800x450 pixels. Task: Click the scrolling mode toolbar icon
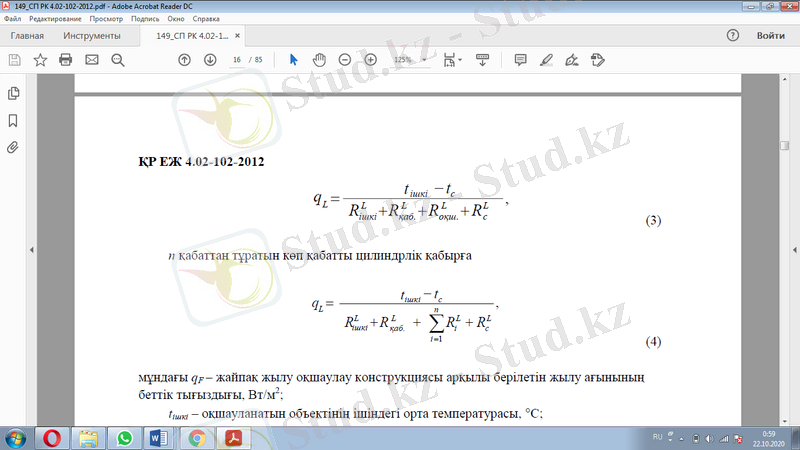482,60
